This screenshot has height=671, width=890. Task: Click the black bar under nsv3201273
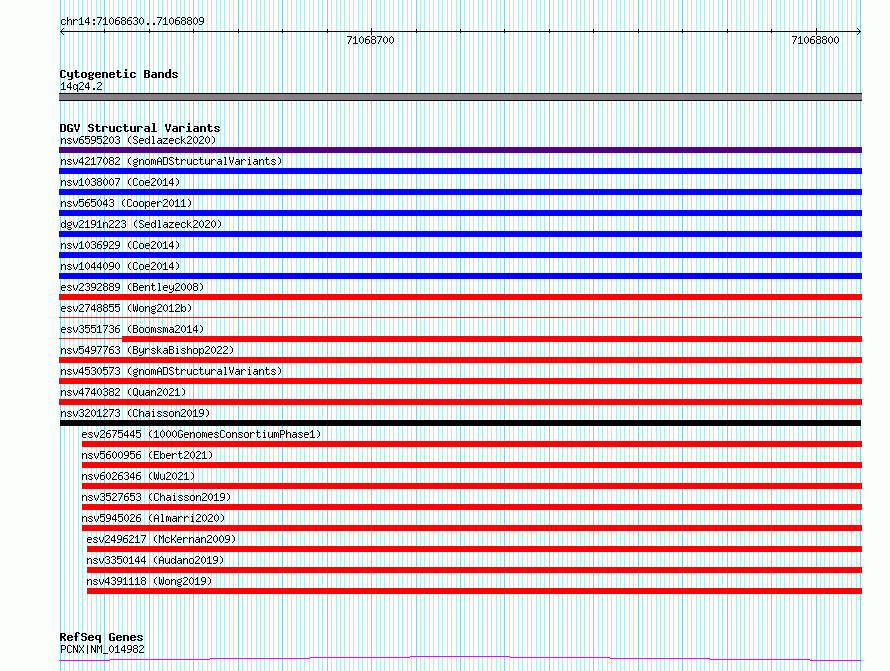(460, 423)
